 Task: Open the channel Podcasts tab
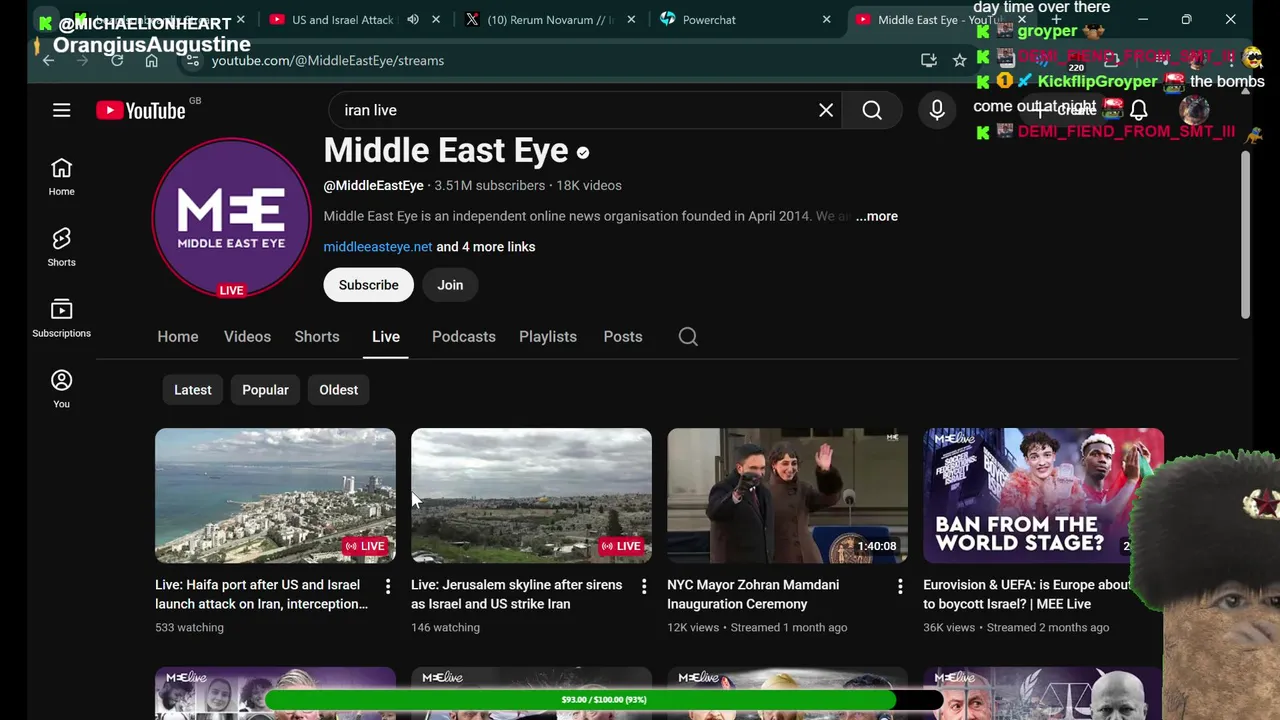click(x=464, y=337)
